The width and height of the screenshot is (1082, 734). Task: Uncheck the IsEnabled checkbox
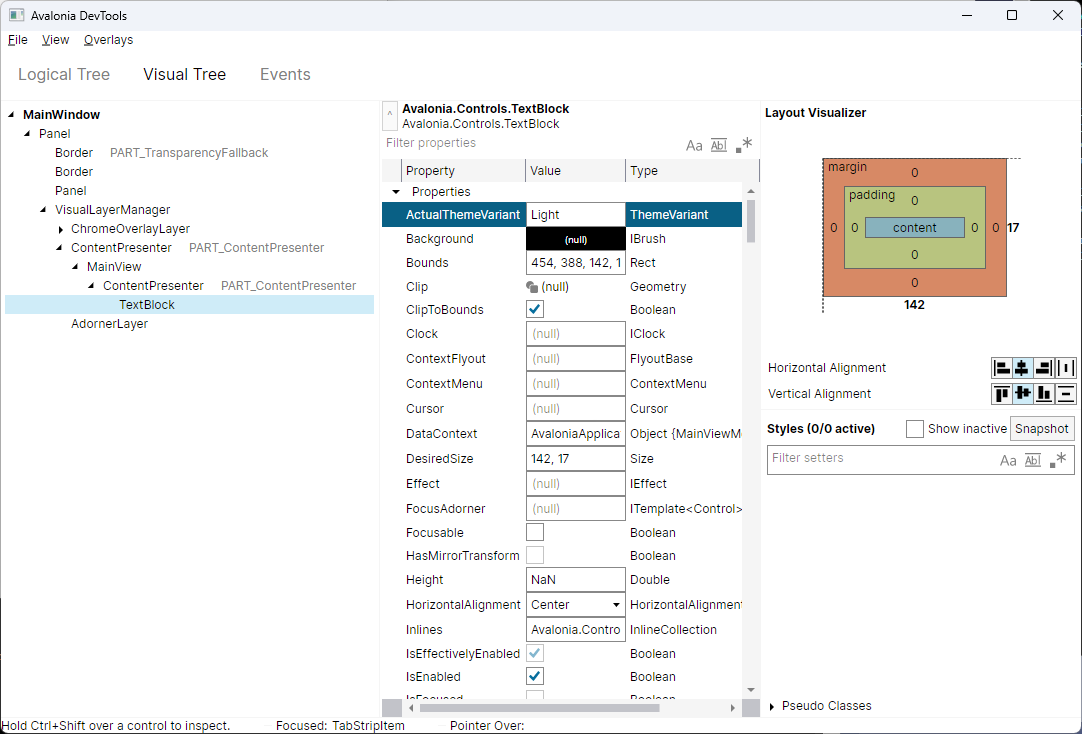pyautogui.click(x=535, y=676)
